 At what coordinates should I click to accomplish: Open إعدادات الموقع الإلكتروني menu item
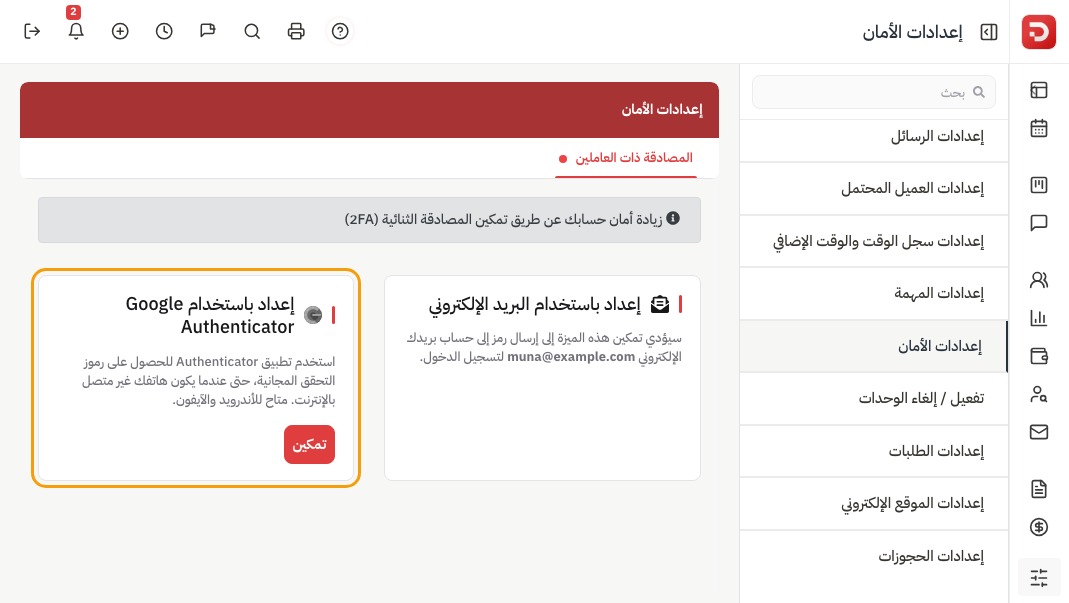tap(874, 503)
